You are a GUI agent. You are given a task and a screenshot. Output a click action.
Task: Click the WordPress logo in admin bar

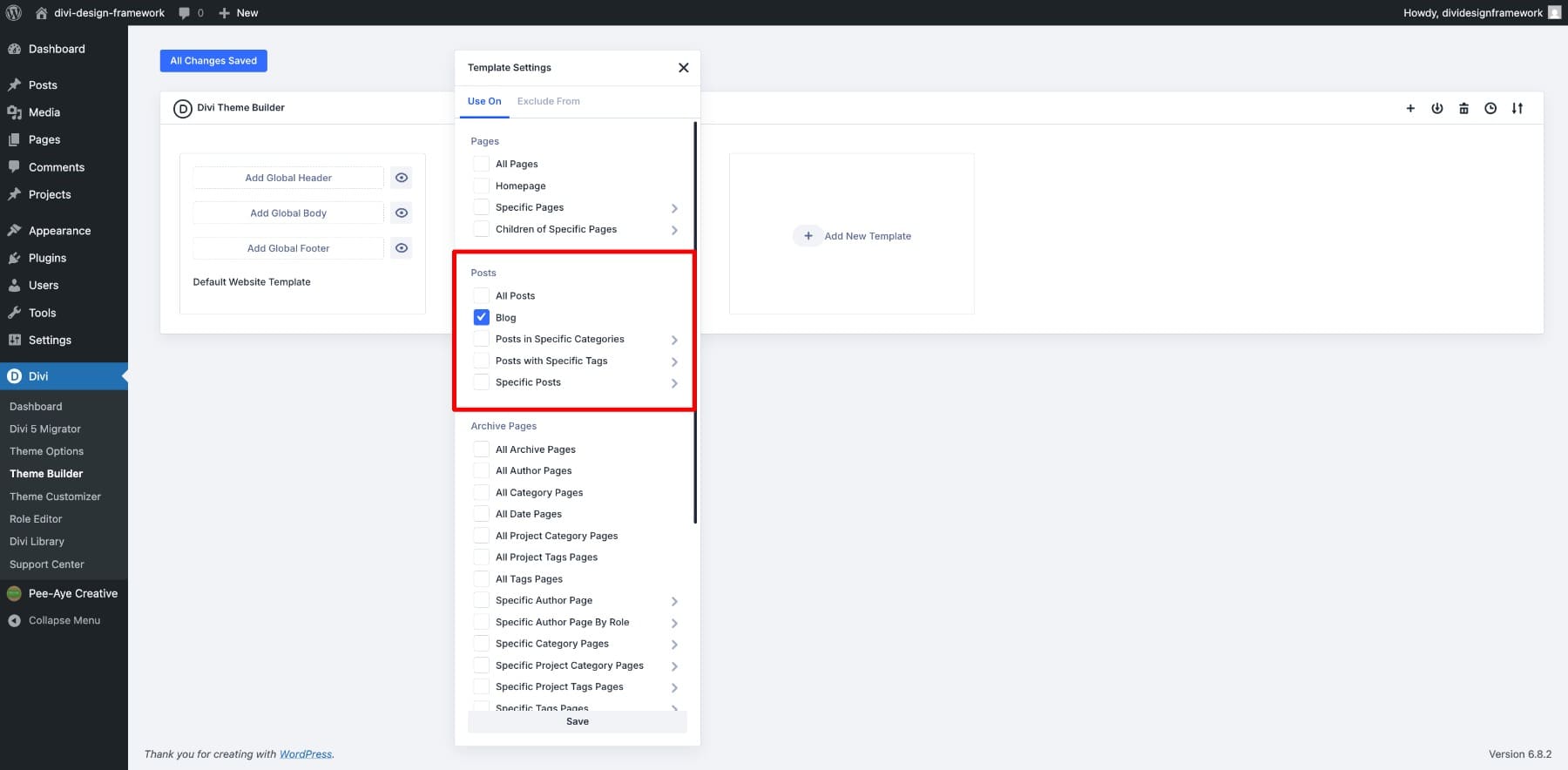(x=14, y=13)
